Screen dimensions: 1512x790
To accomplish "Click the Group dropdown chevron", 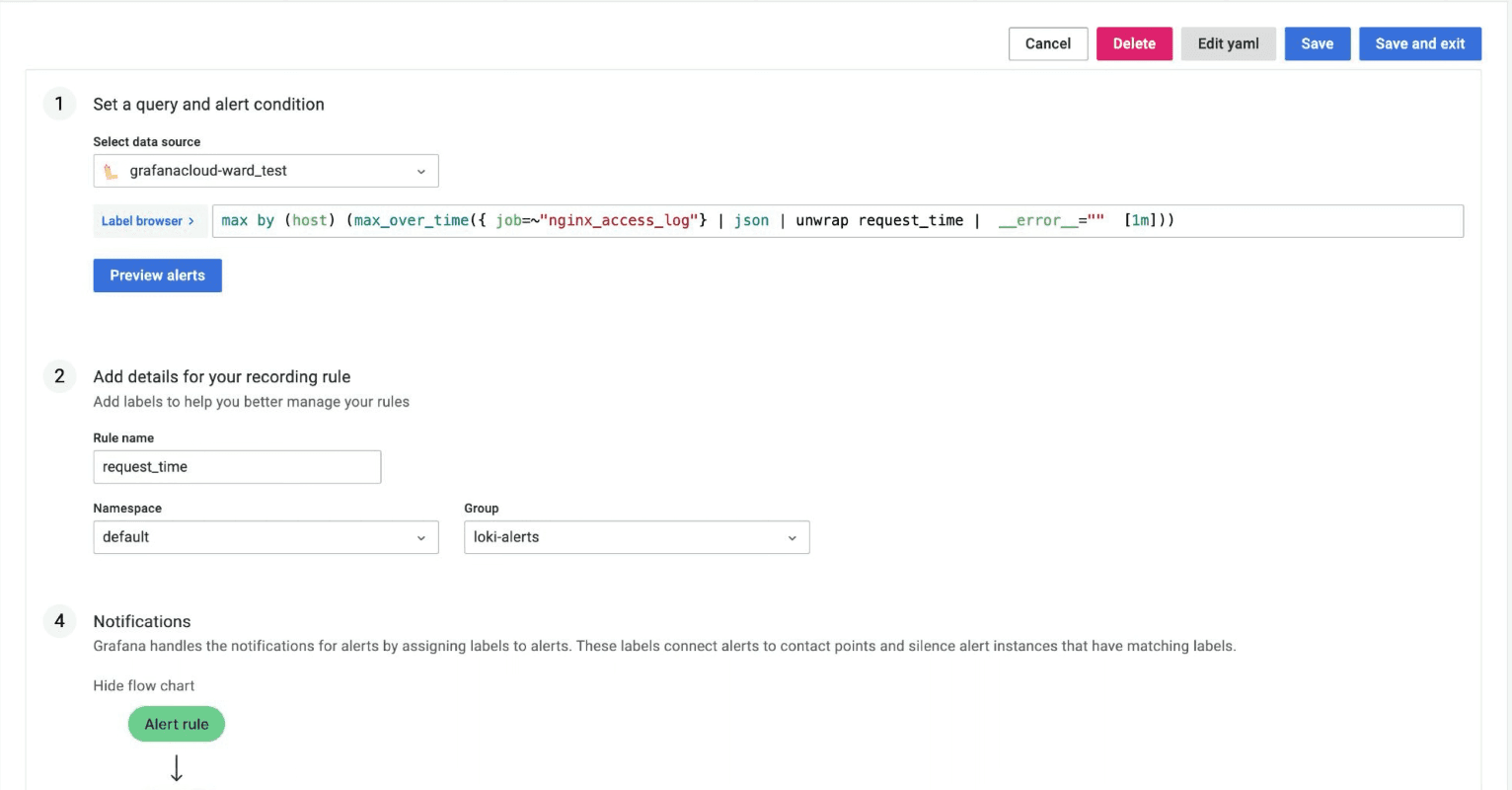I will [792, 537].
